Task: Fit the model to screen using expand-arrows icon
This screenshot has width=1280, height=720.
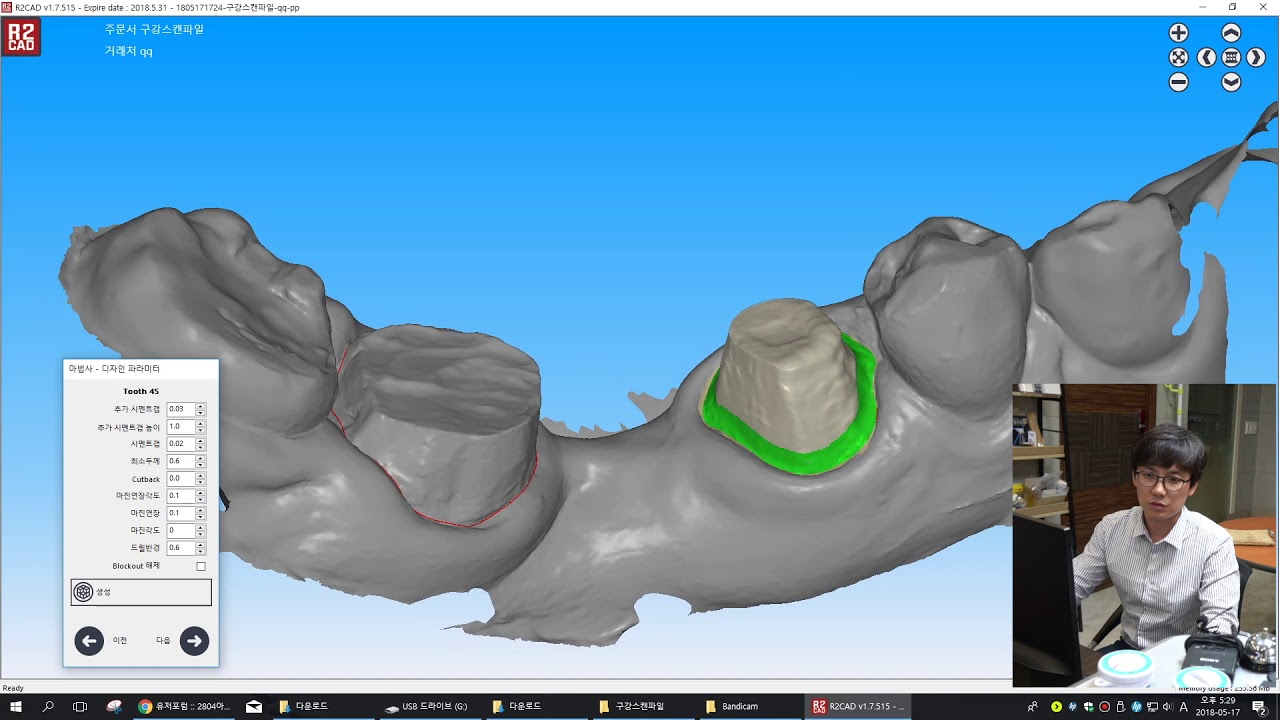Action: tap(1179, 58)
